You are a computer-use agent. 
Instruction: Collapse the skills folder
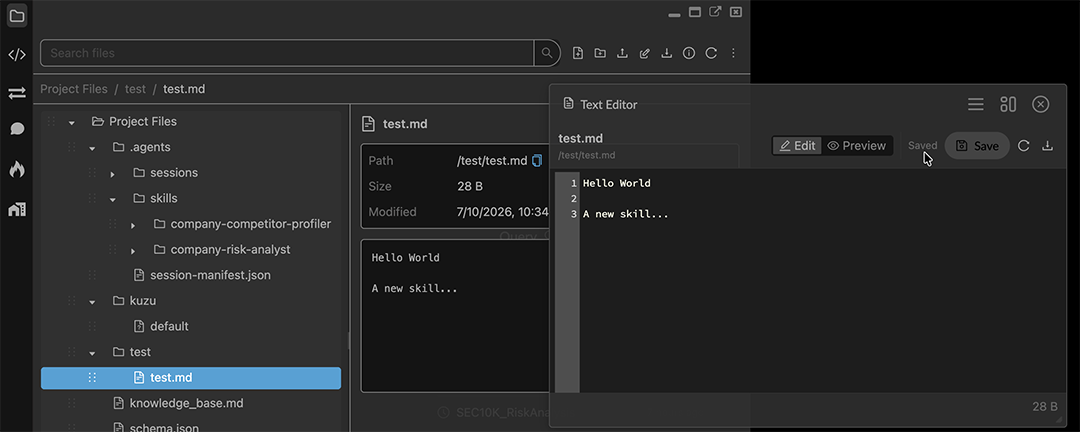[113, 199]
